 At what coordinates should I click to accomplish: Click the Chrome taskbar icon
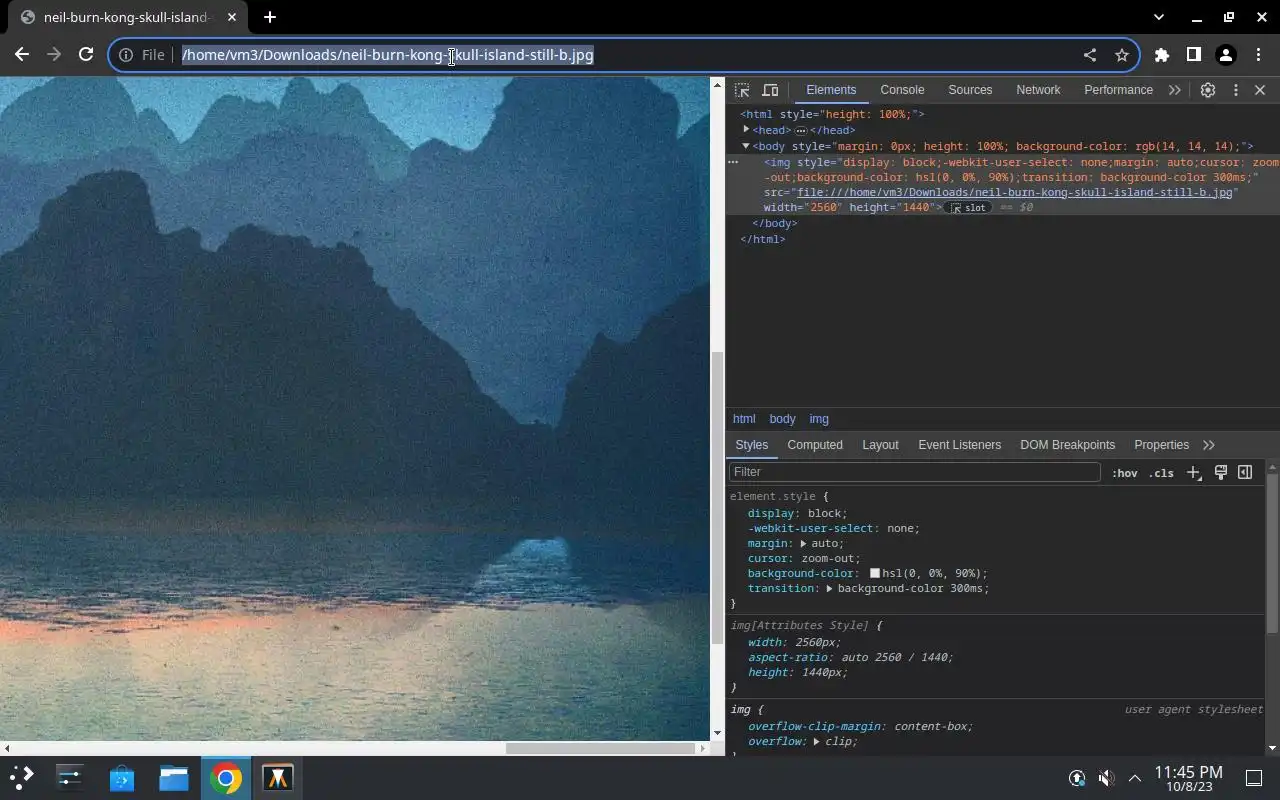tap(226, 777)
